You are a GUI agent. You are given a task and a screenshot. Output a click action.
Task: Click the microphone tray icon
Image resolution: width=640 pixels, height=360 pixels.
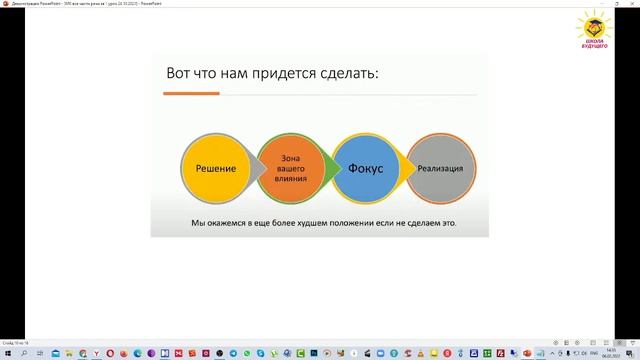(568, 353)
